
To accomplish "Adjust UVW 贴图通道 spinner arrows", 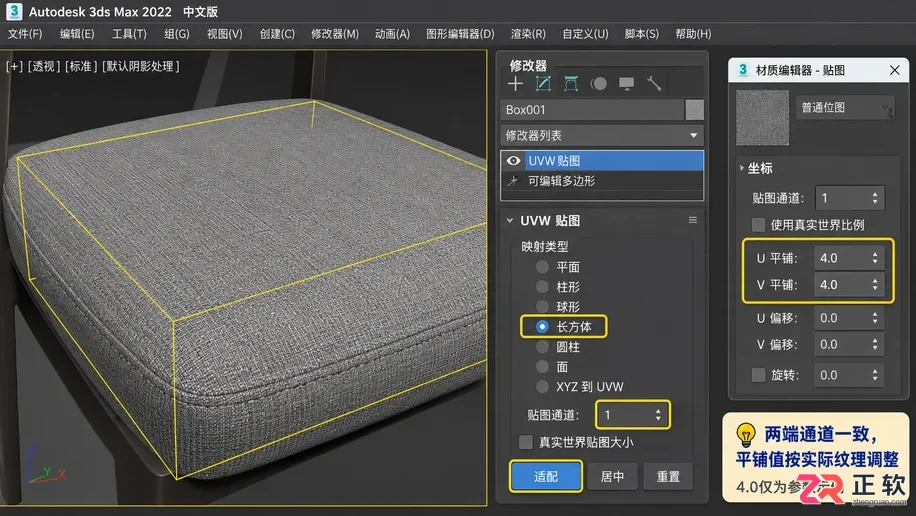I will 658,415.
